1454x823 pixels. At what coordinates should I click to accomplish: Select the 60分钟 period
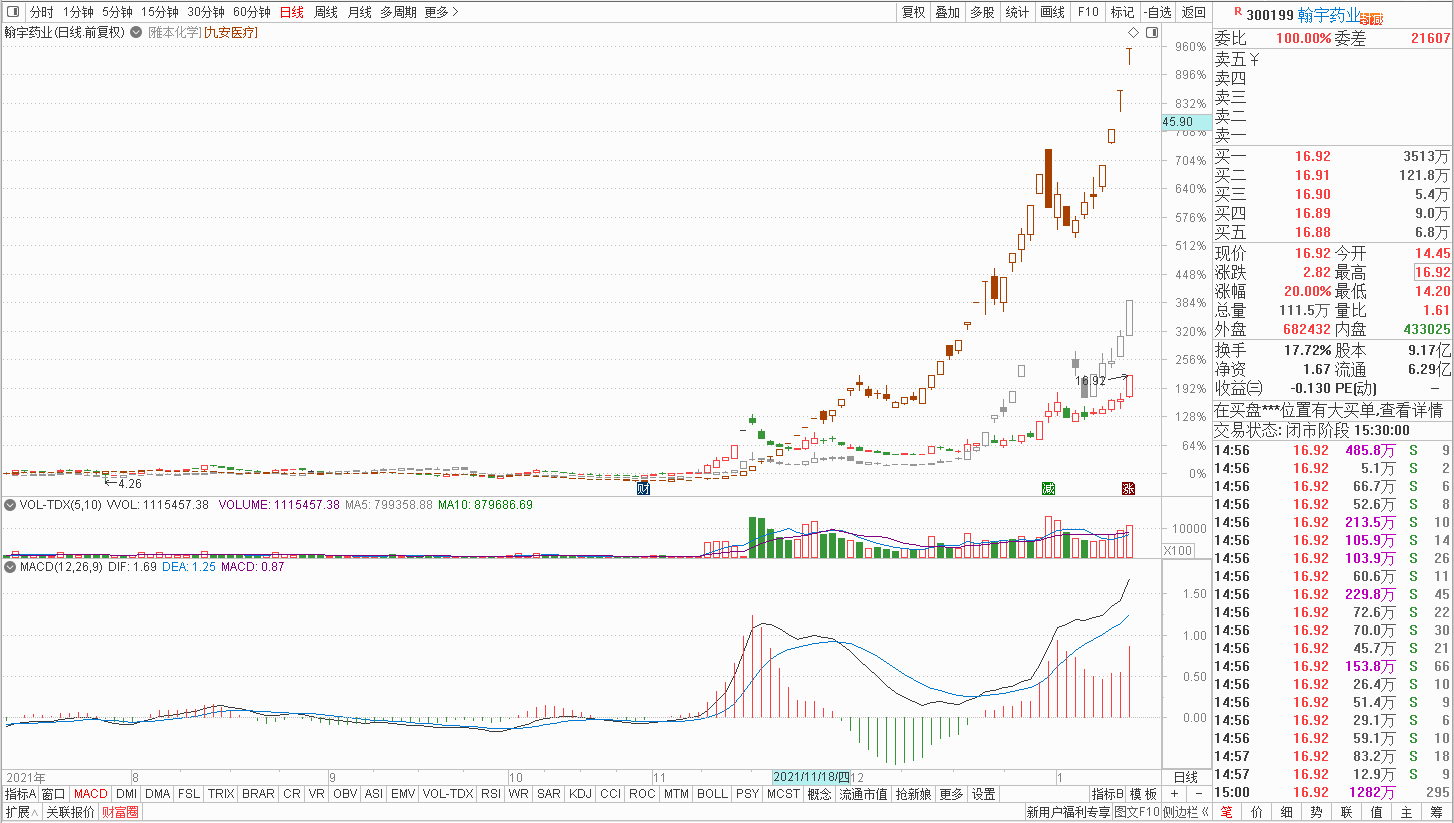point(252,12)
